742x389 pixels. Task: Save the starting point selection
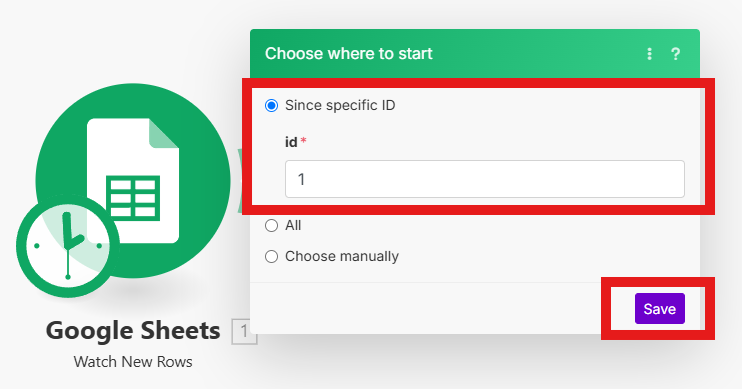point(660,309)
